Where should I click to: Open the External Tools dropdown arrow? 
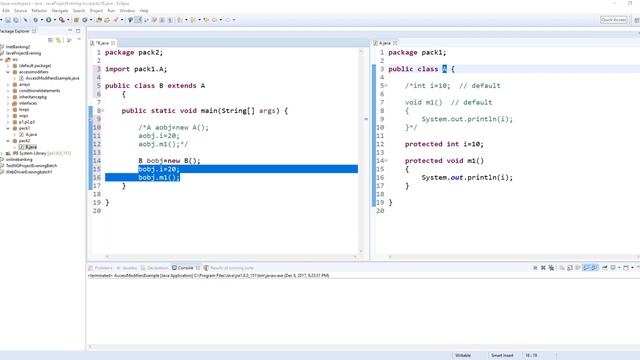68,20
